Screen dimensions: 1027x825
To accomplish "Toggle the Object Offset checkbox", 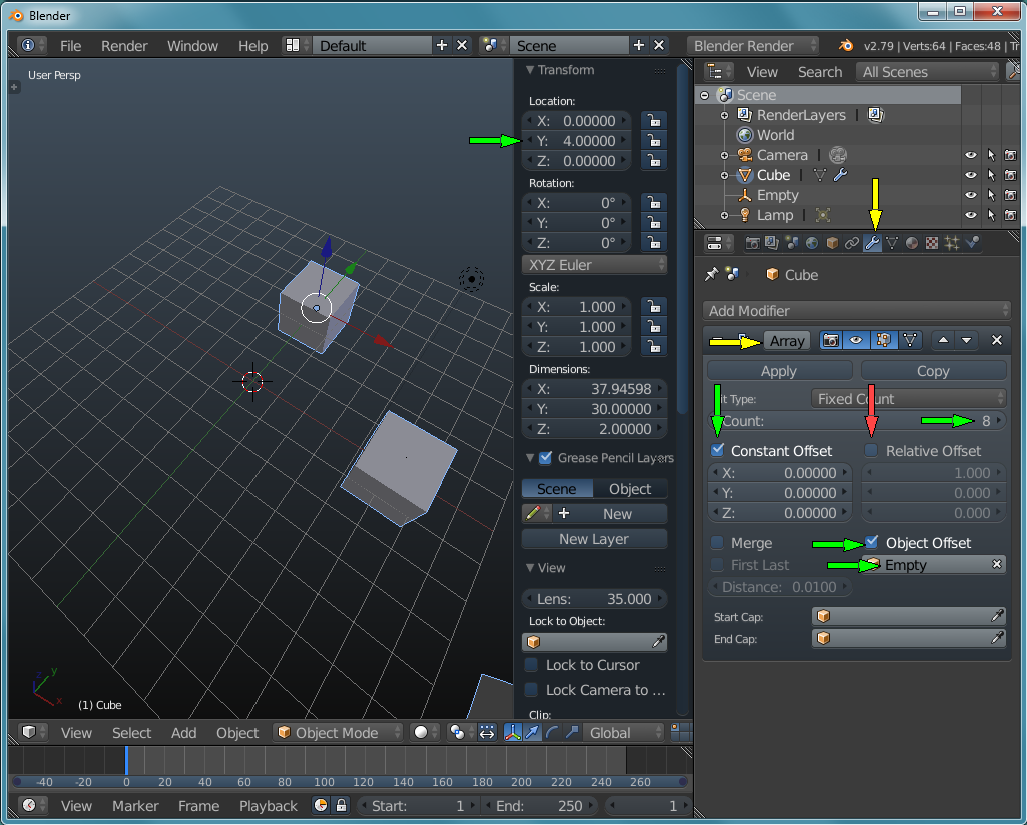I will coord(872,543).
